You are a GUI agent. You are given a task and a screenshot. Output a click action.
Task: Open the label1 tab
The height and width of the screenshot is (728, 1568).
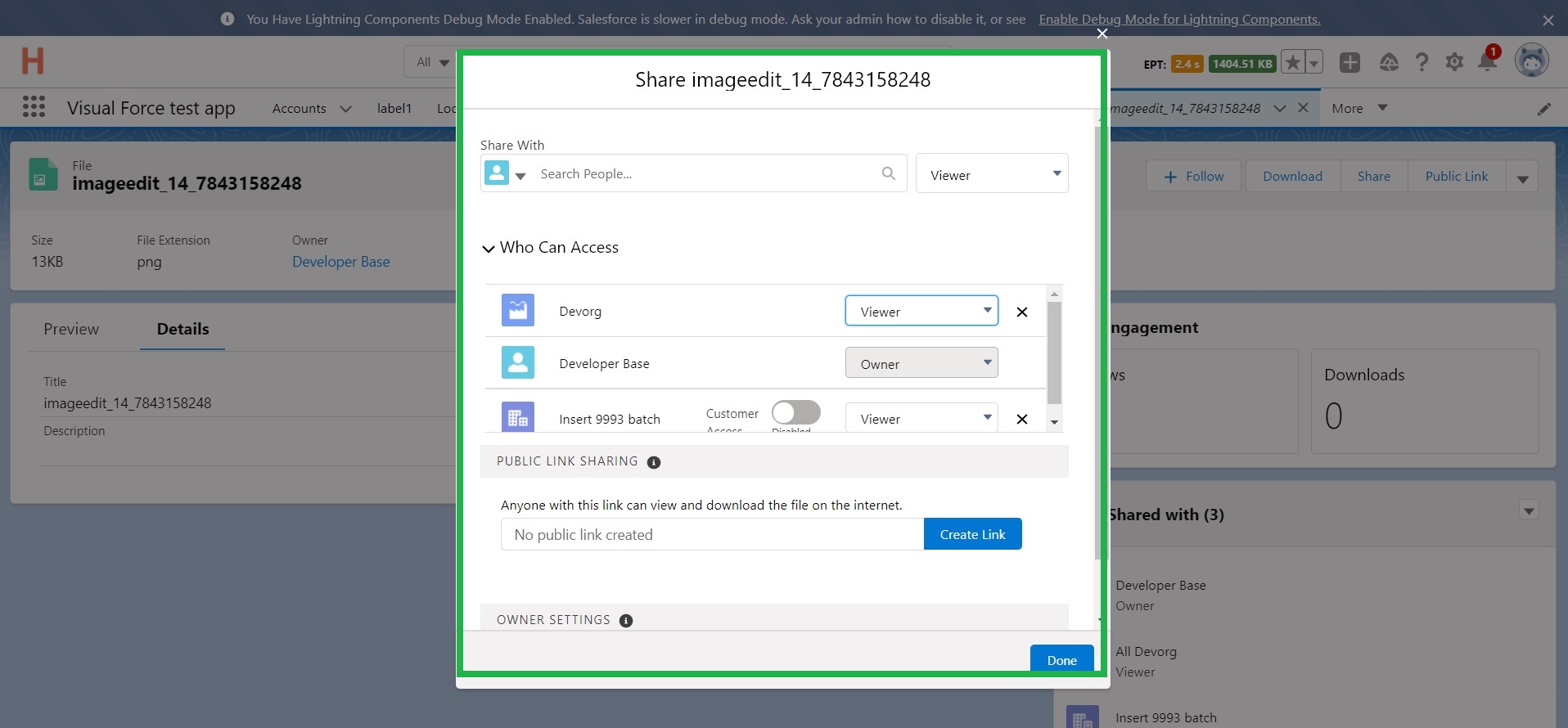tap(394, 108)
